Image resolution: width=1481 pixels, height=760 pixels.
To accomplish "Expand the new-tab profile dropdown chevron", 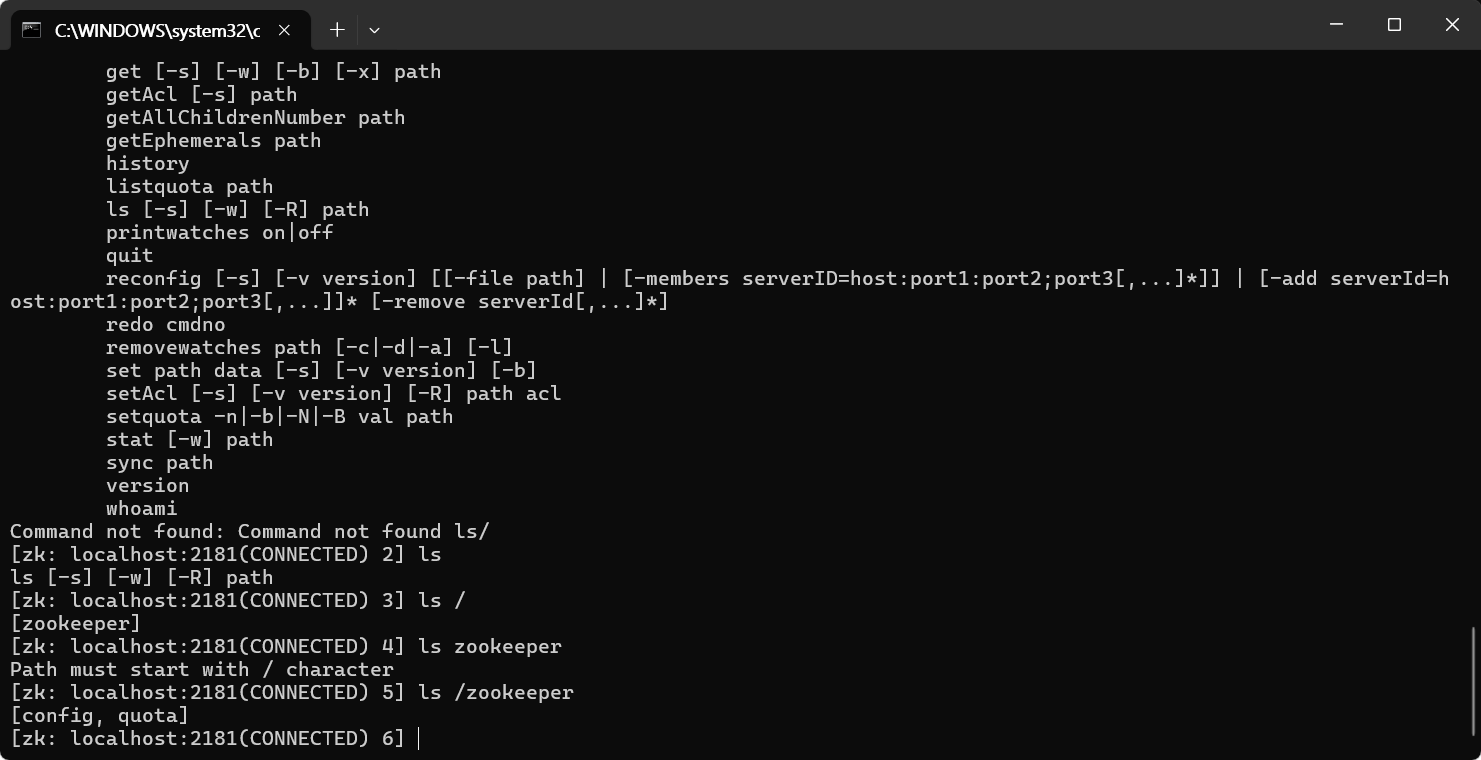I will tap(374, 30).
